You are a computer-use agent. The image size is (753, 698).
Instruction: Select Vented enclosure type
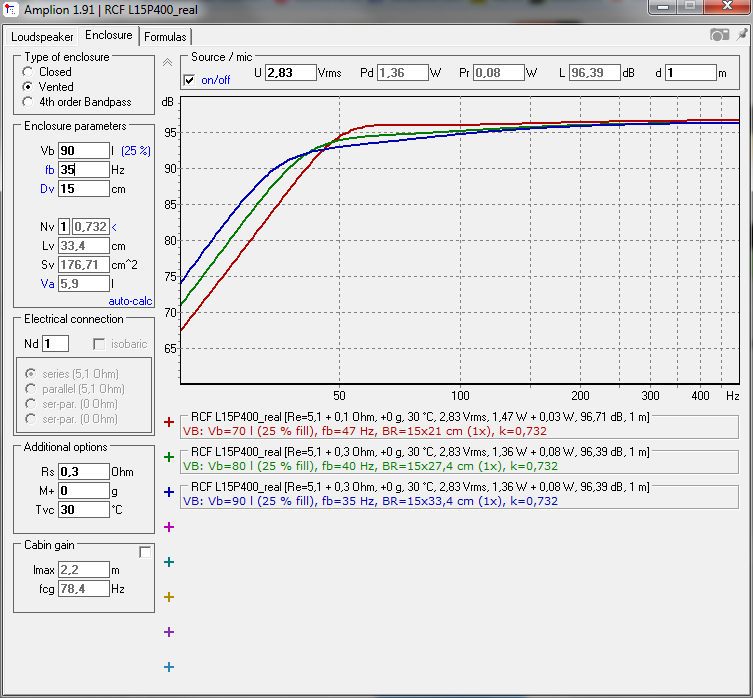[27, 86]
